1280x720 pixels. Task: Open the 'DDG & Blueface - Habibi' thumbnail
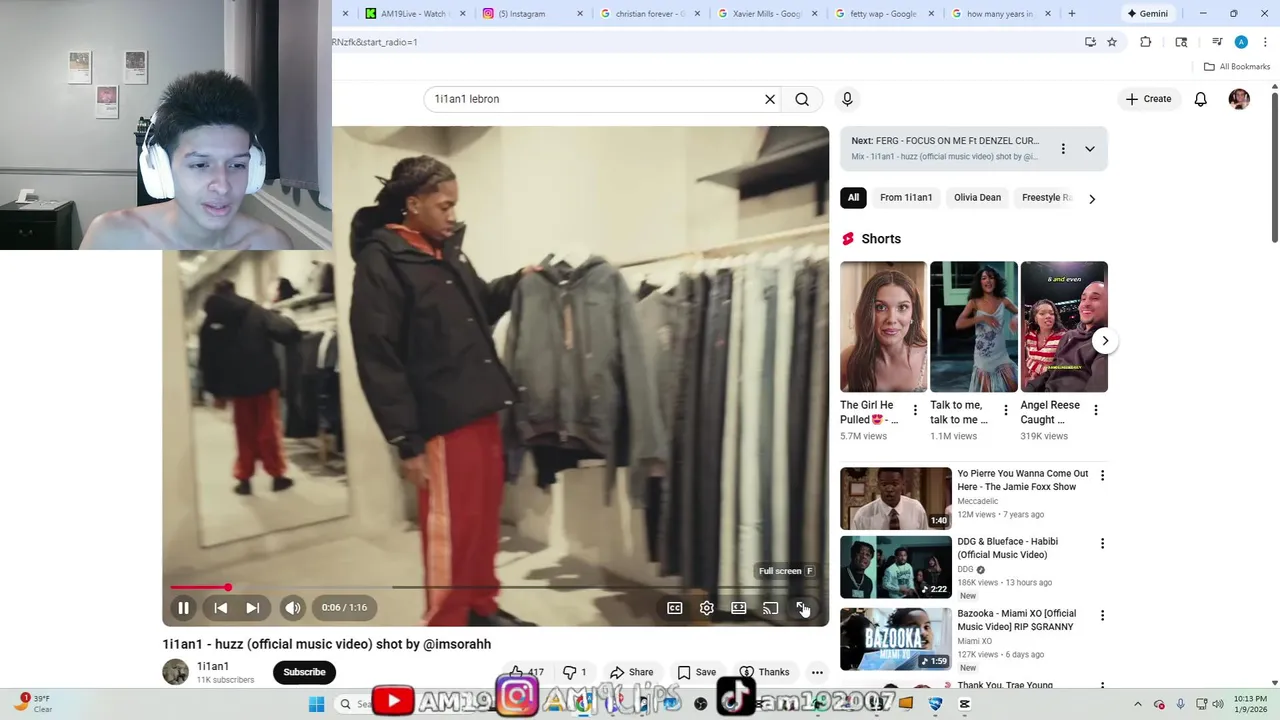[896, 567]
